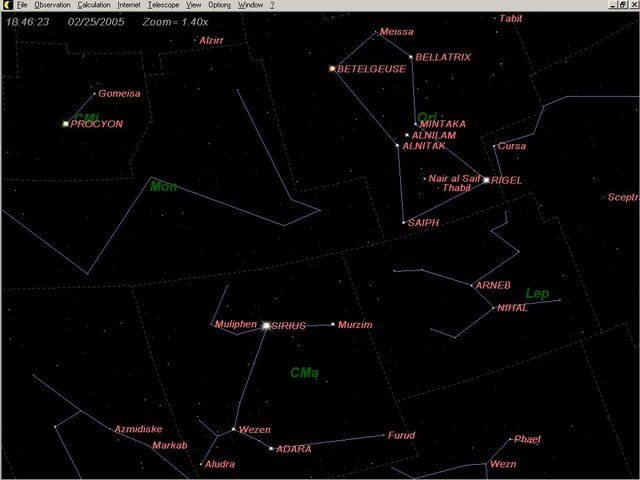Open the View menu

click(x=193, y=5)
